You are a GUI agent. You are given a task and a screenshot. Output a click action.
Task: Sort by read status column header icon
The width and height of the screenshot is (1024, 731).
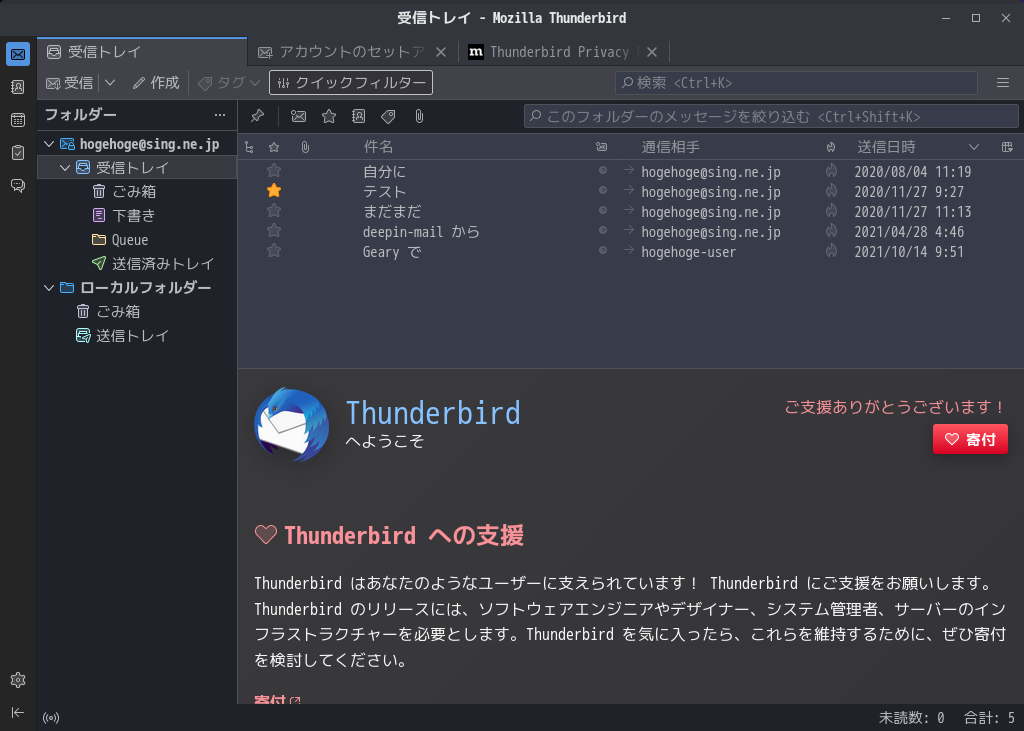tap(601, 147)
